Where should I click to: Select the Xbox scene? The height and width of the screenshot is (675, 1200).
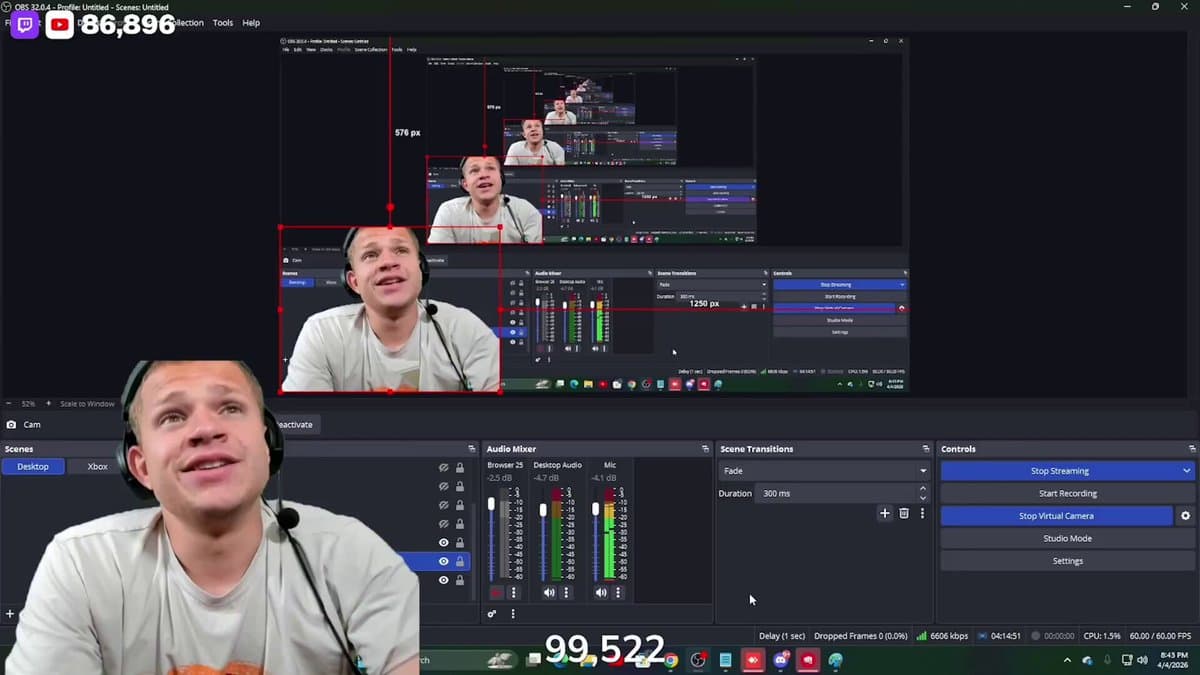click(x=97, y=466)
